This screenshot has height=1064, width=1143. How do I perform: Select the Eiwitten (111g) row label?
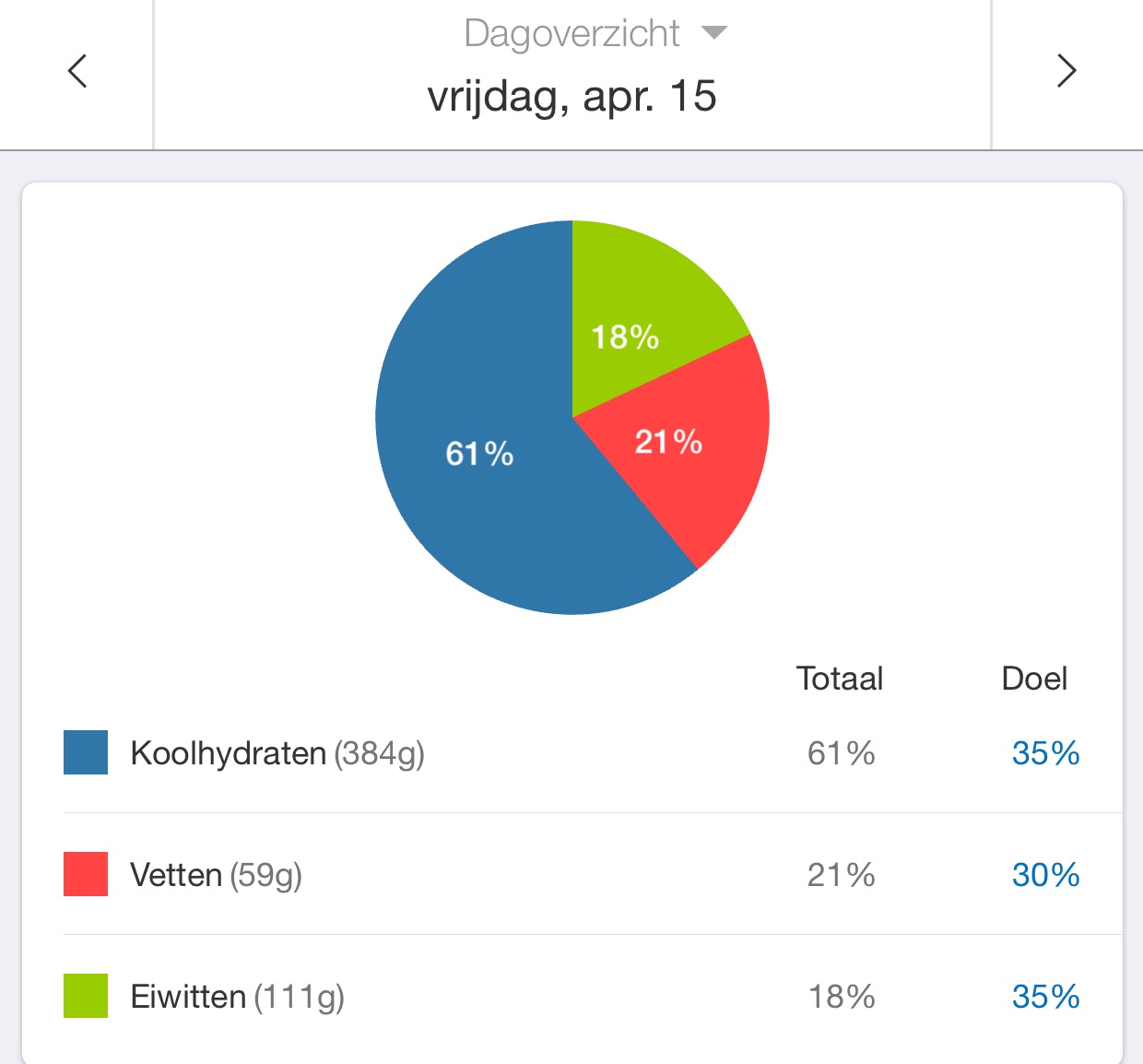pos(237,997)
